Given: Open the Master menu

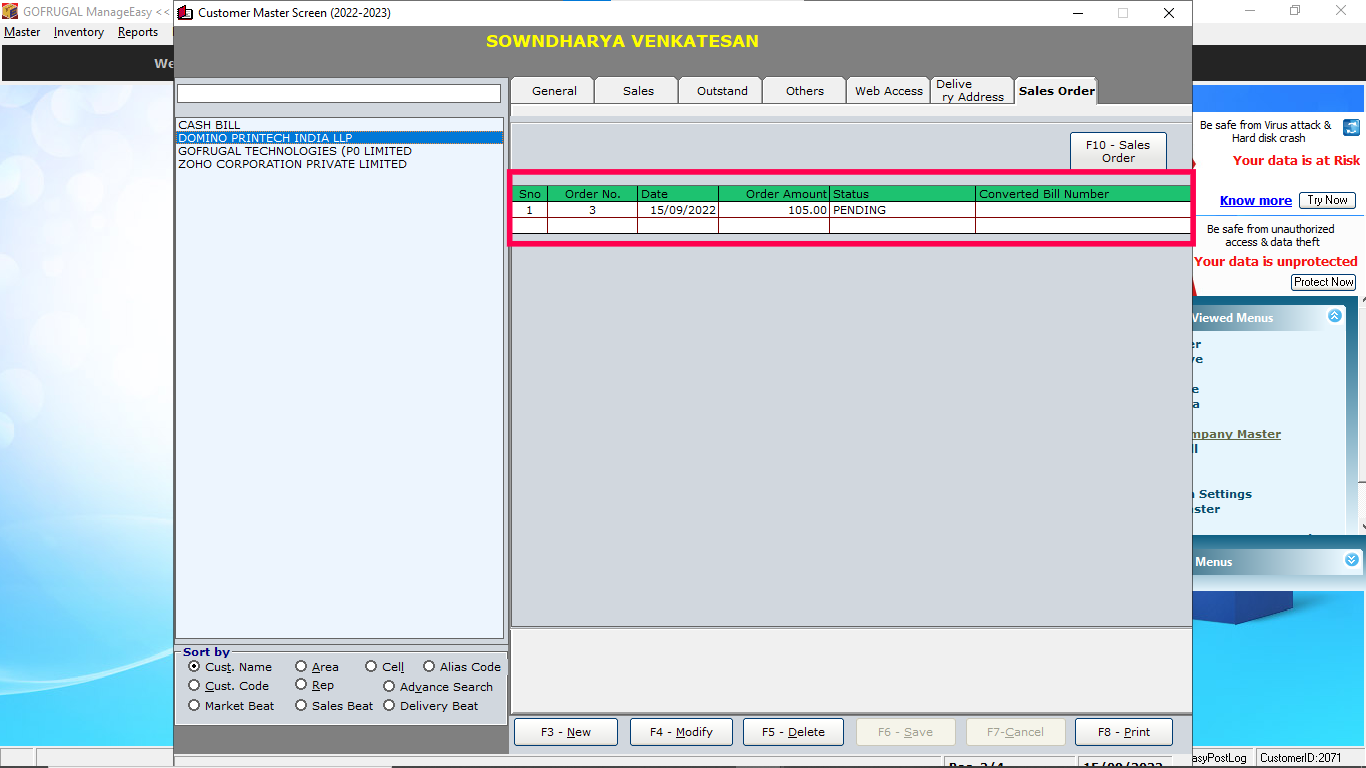Looking at the screenshot, I should [23, 32].
